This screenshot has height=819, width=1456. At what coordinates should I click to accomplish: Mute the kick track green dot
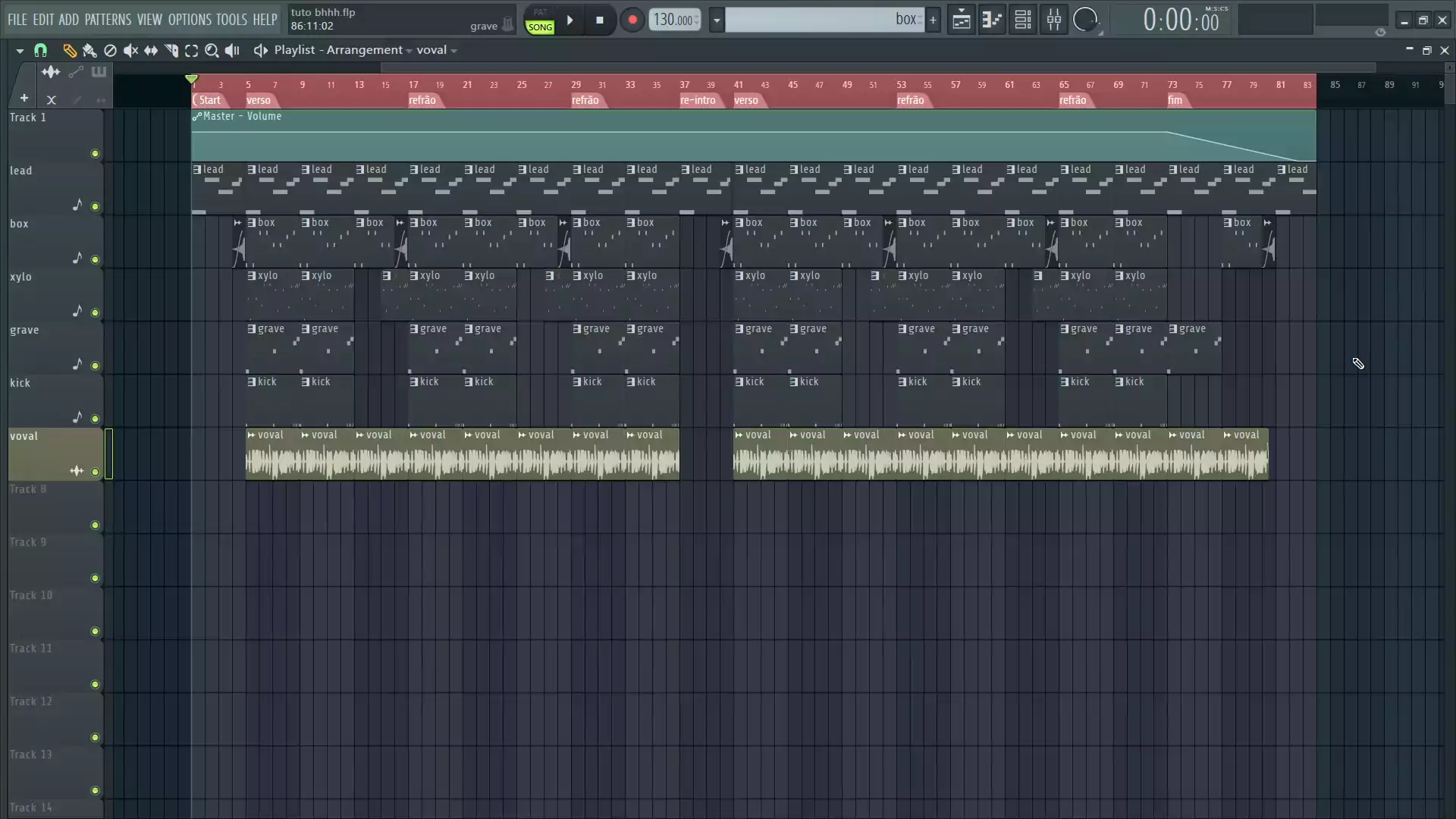pyautogui.click(x=95, y=419)
